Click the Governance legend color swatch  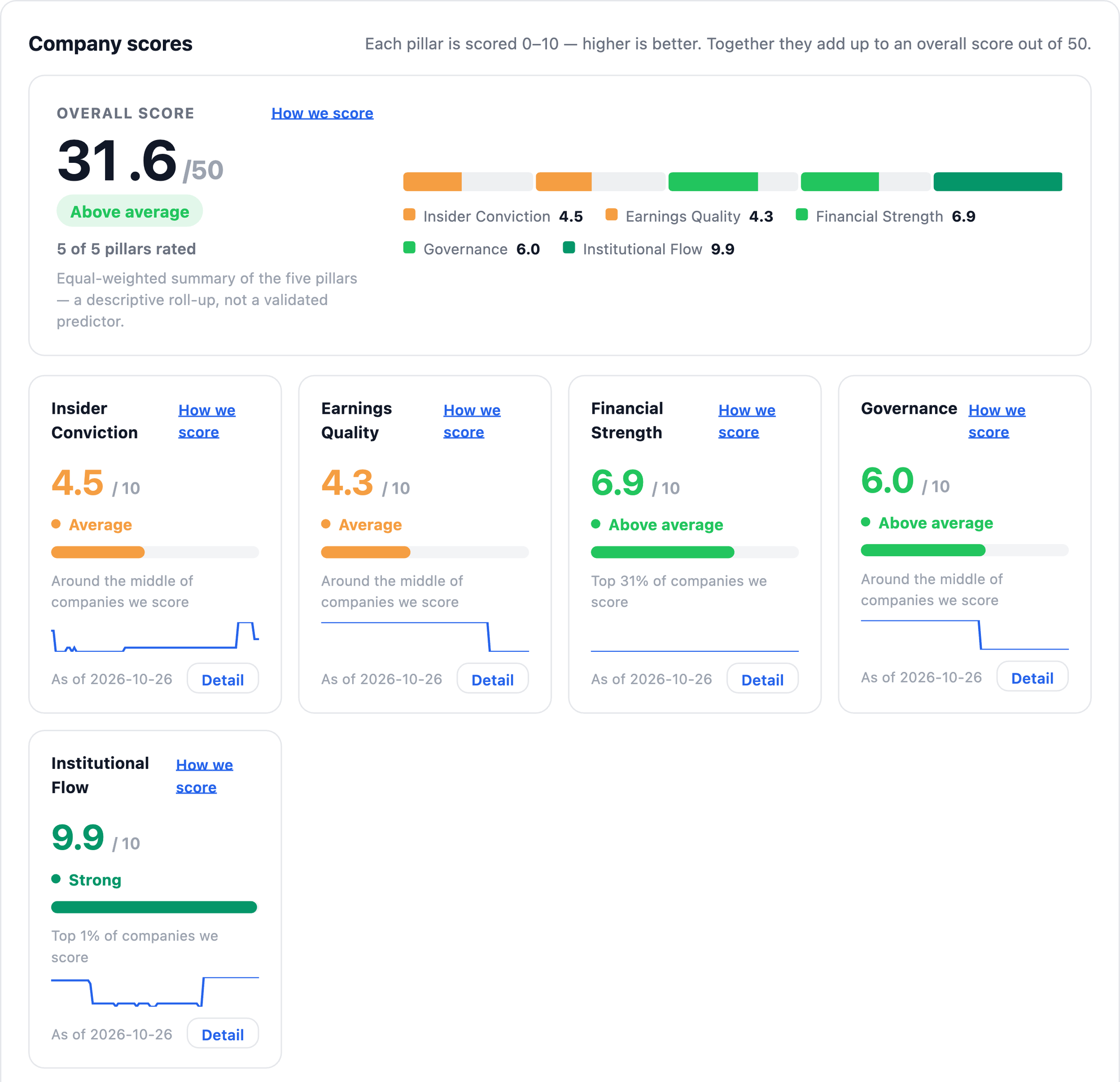(409, 247)
